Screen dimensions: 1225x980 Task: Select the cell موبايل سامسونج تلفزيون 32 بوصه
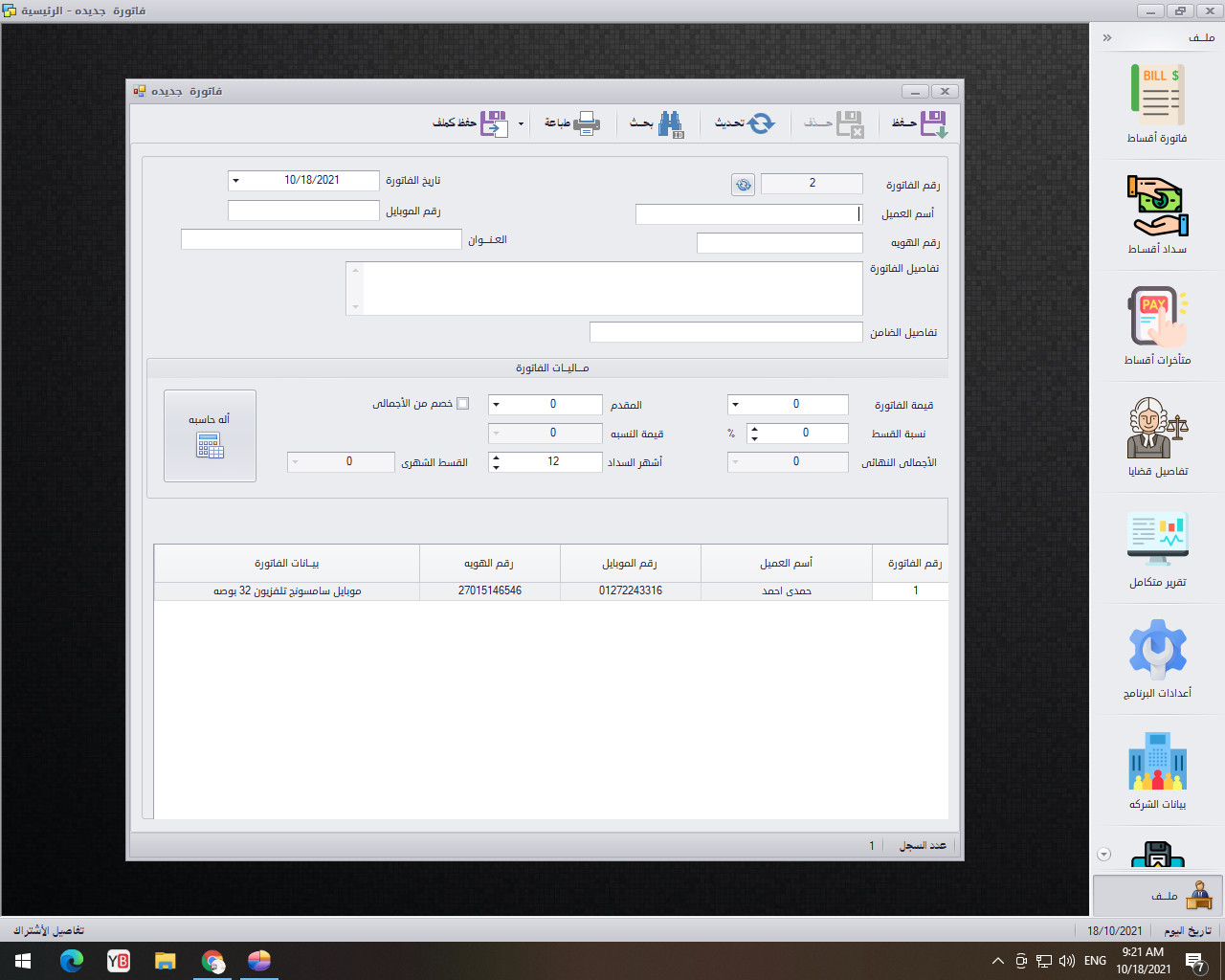[287, 591]
